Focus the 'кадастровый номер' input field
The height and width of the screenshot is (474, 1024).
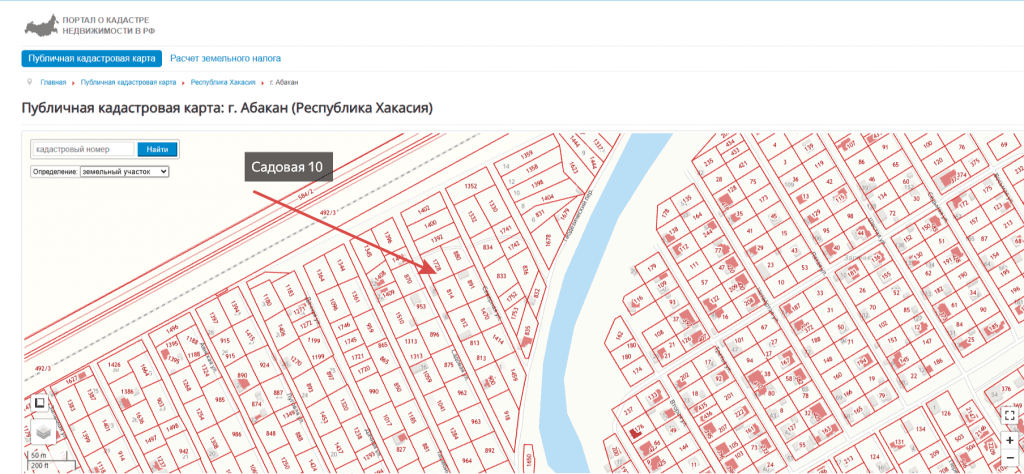[82, 149]
